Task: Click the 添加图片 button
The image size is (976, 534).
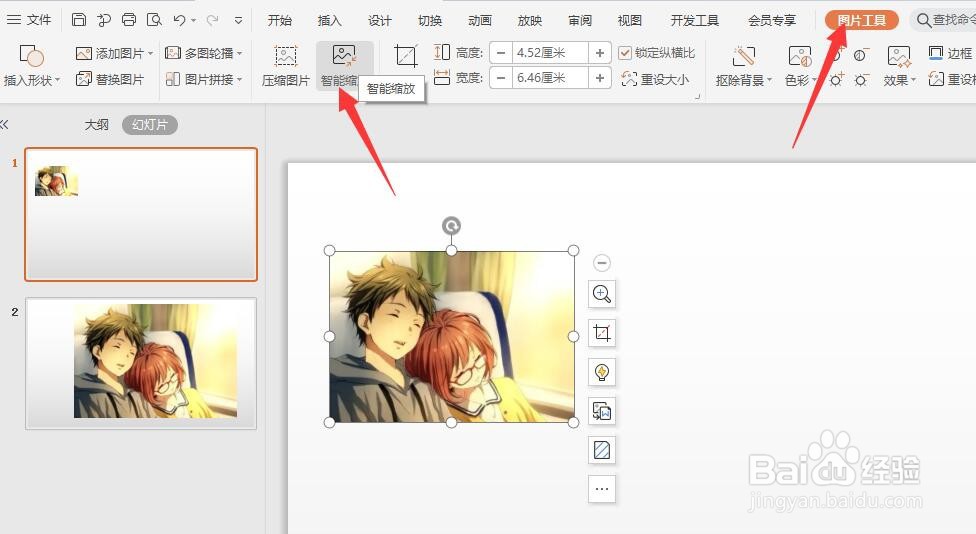Action: click(x=114, y=54)
